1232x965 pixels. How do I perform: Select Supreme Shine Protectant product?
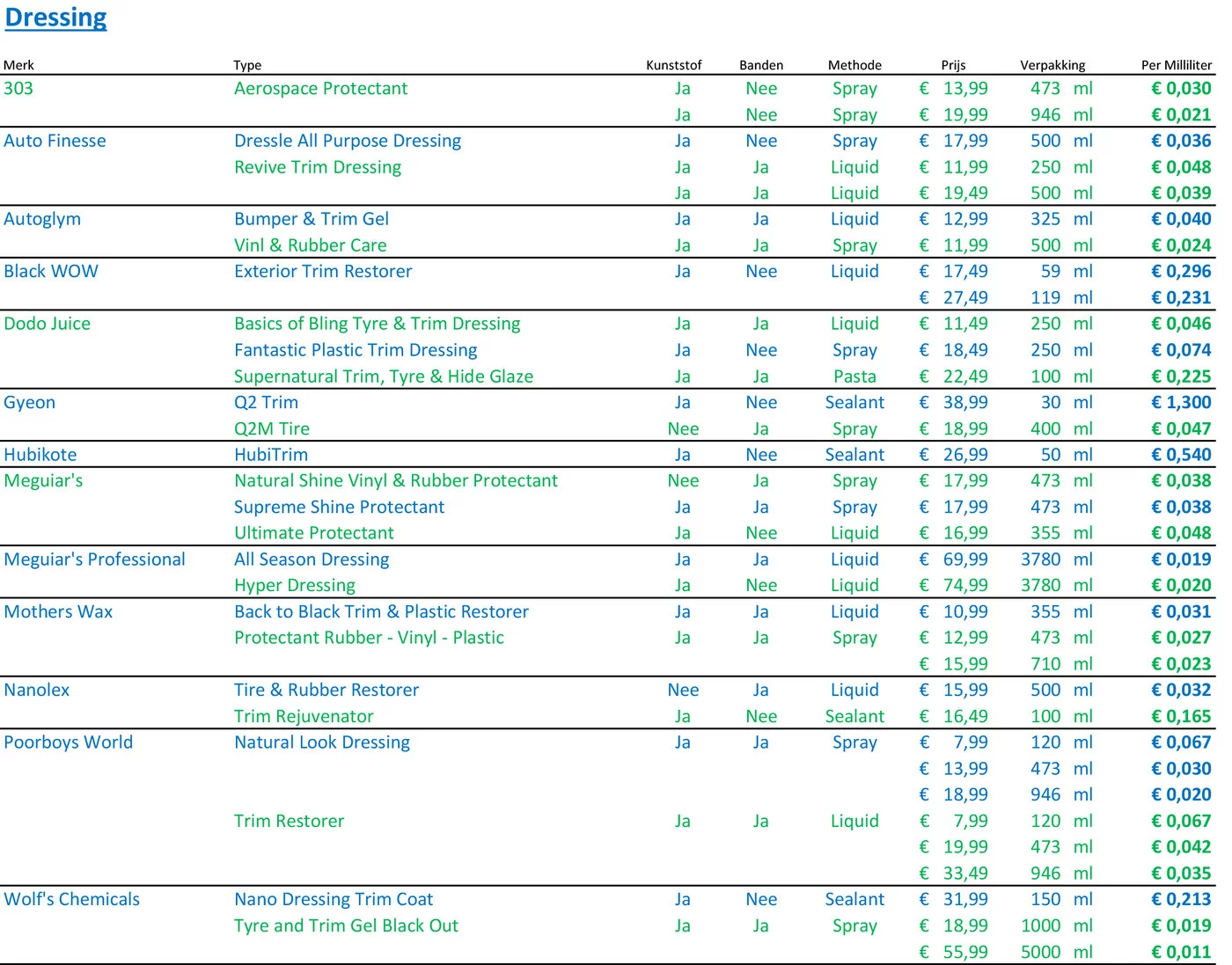[340, 508]
